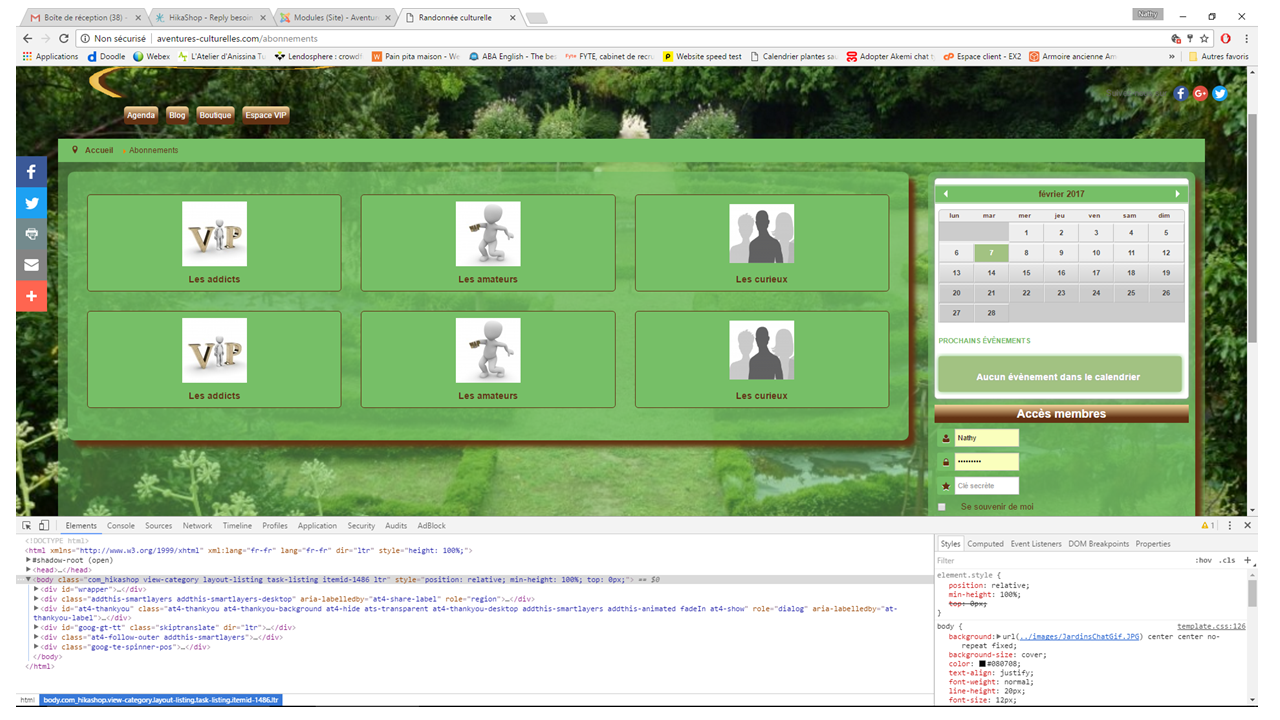
Task: Toggle the .cls class editor
Action: pyautogui.click(x=1227, y=560)
